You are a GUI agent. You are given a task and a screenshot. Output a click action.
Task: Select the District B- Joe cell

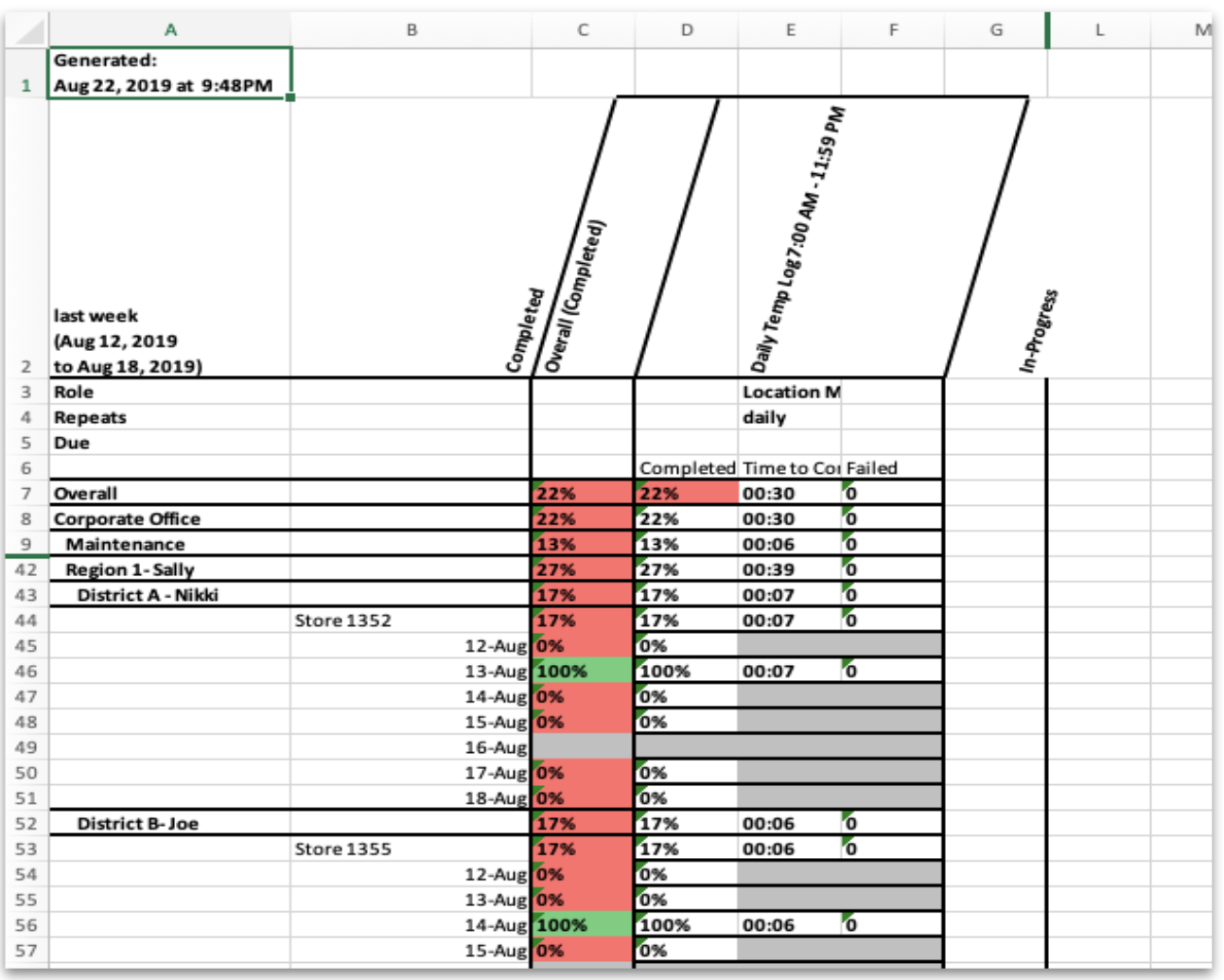point(170,823)
